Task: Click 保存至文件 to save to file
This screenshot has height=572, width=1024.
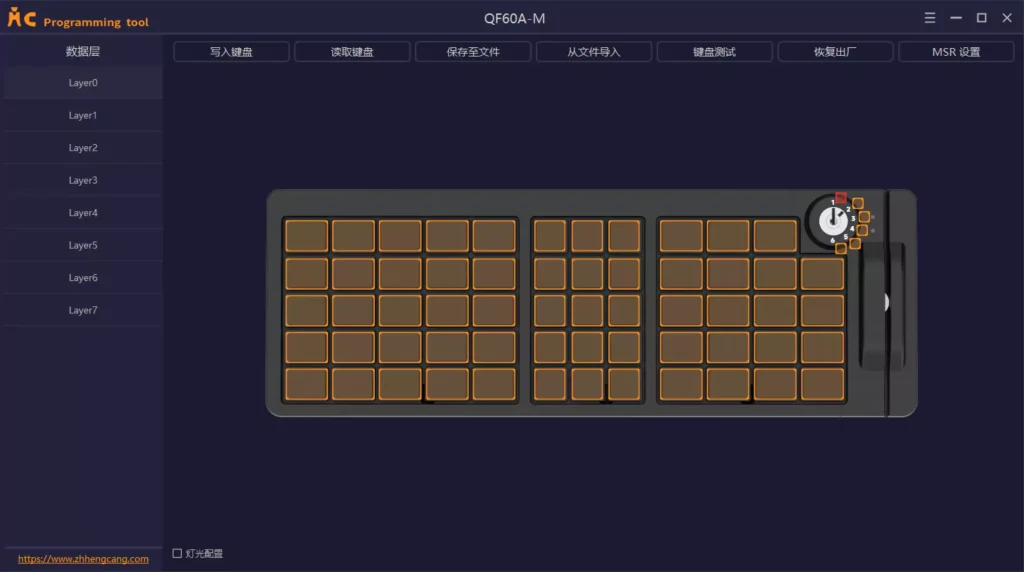Action: pos(473,52)
